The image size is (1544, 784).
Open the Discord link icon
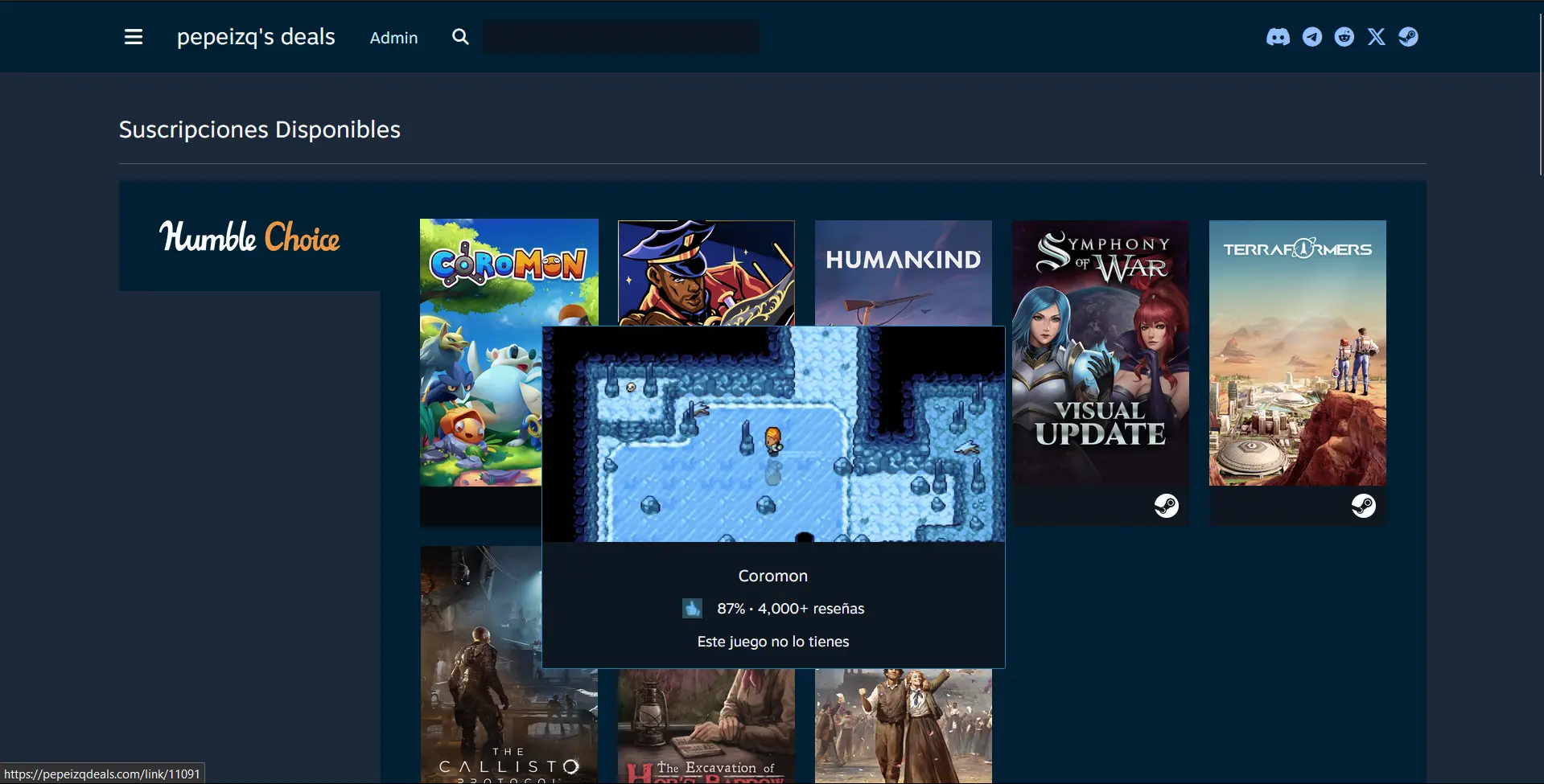point(1278,37)
